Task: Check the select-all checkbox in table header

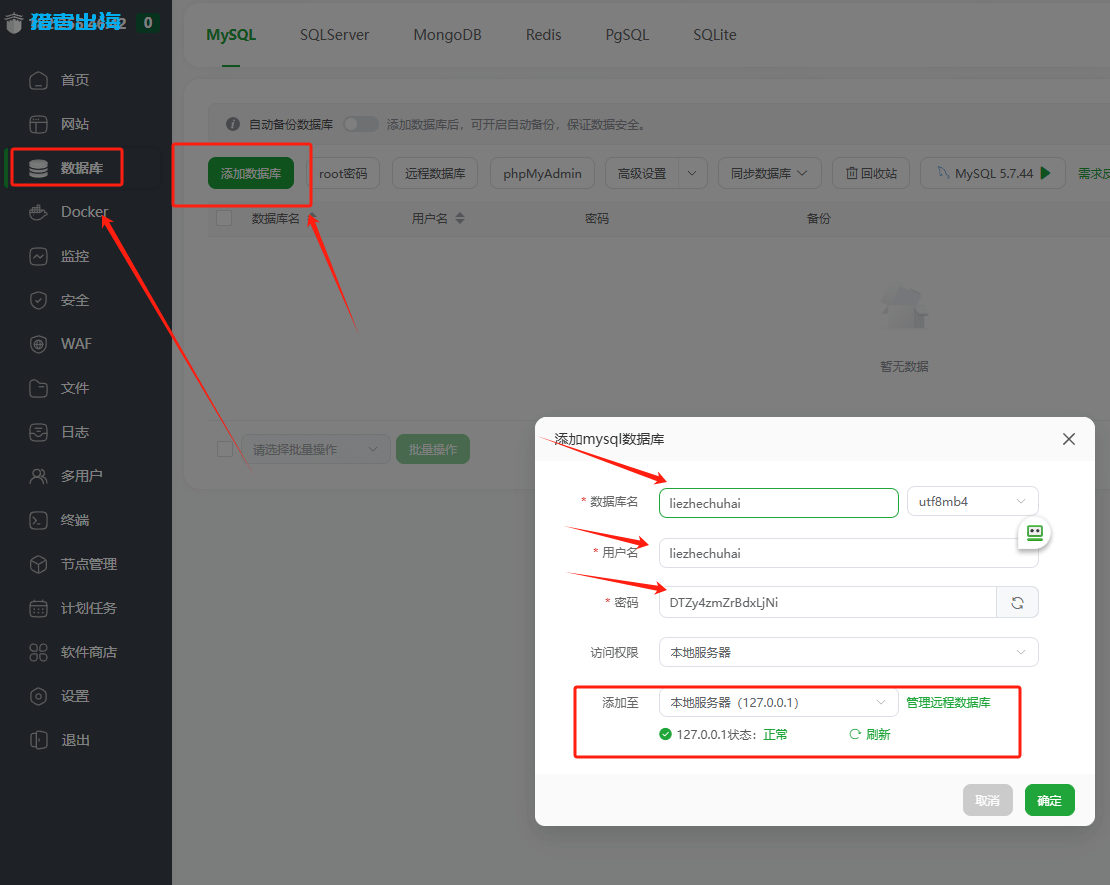Action: click(224, 218)
